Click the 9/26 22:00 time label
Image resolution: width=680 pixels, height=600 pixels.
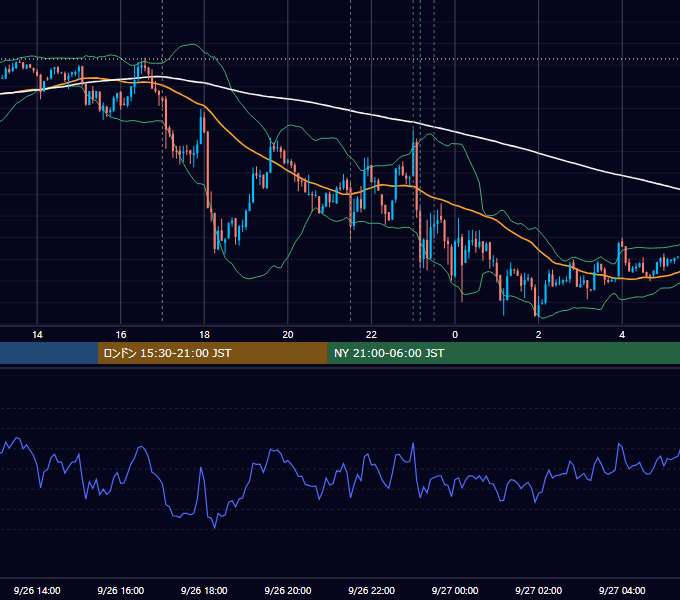coord(372,590)
